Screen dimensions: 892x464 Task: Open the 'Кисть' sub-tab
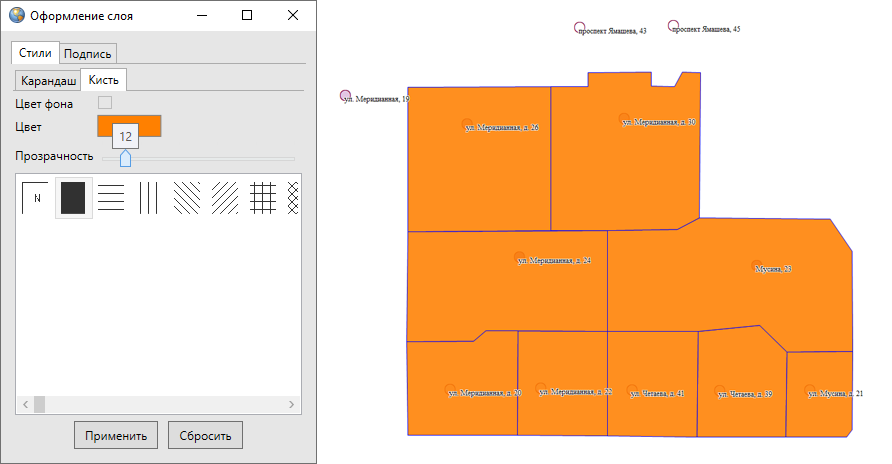click(x=103, y=80)
